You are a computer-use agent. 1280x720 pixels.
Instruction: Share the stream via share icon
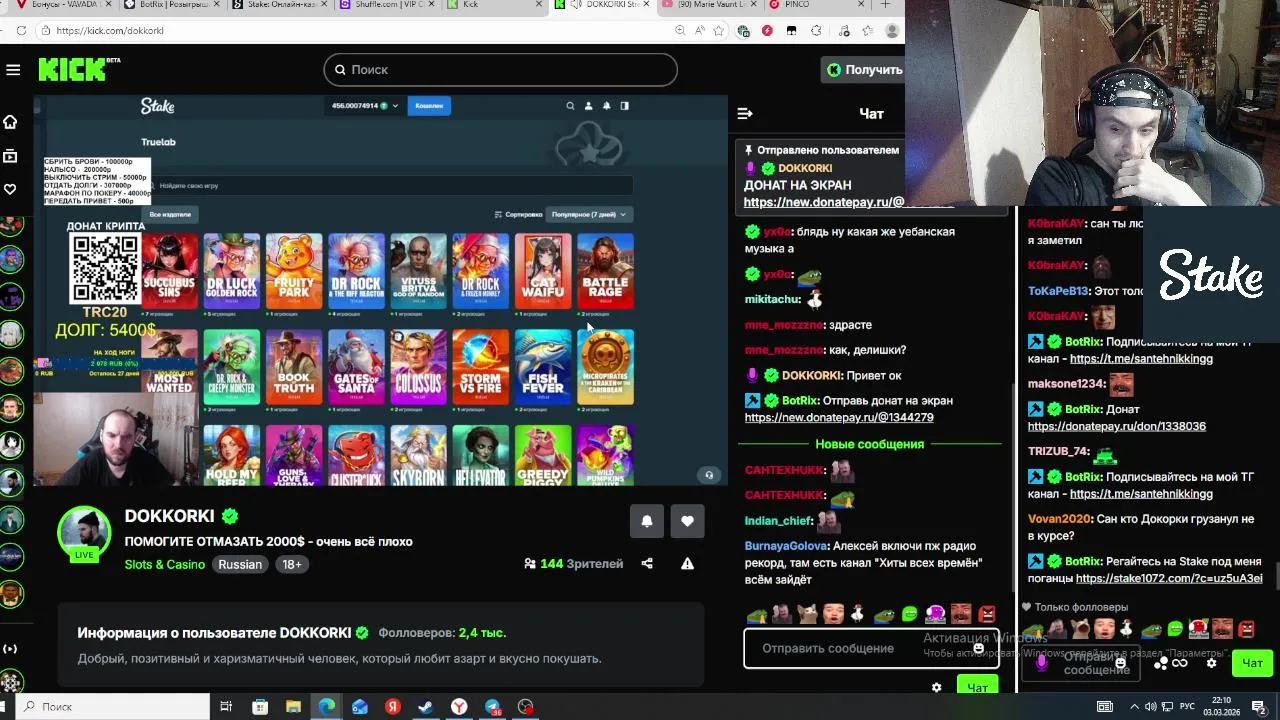click(647, 564)
